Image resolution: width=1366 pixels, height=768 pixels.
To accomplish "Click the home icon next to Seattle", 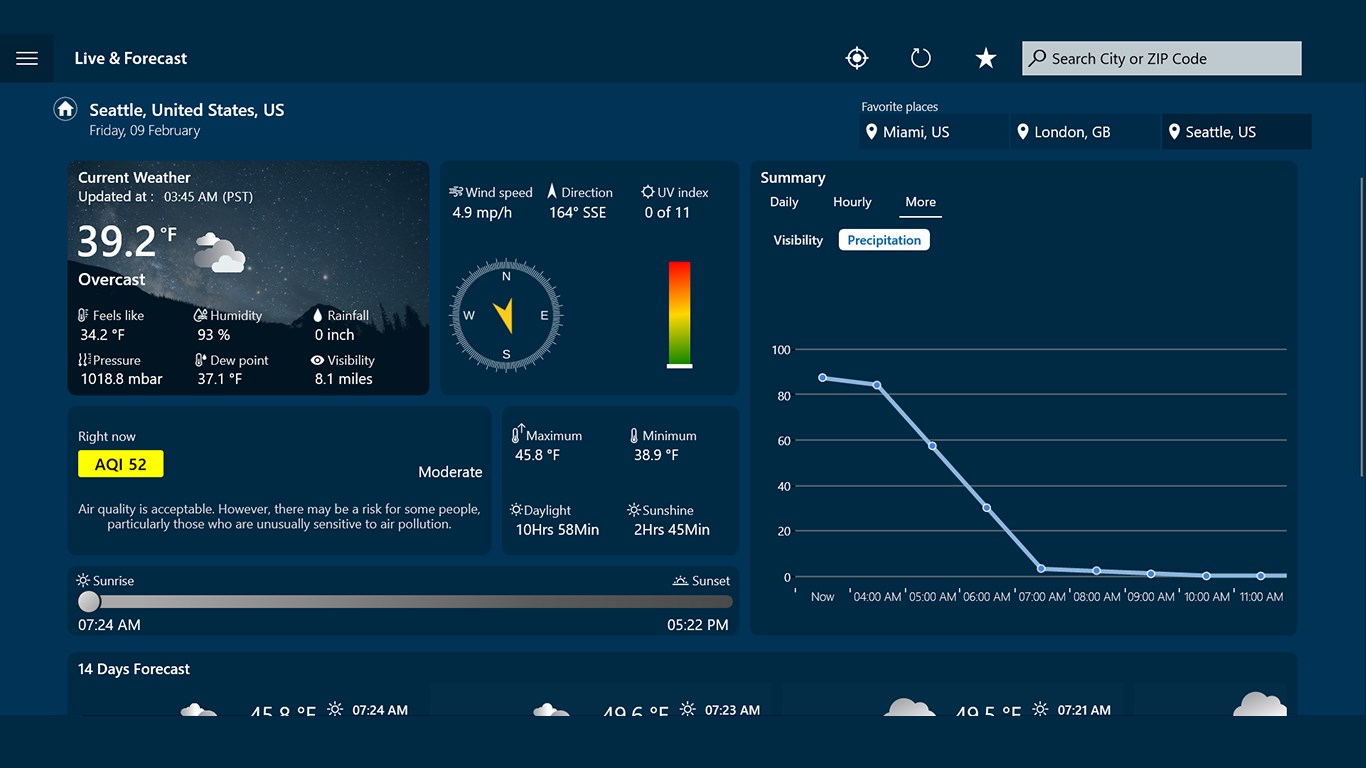I will click(64, 108).
